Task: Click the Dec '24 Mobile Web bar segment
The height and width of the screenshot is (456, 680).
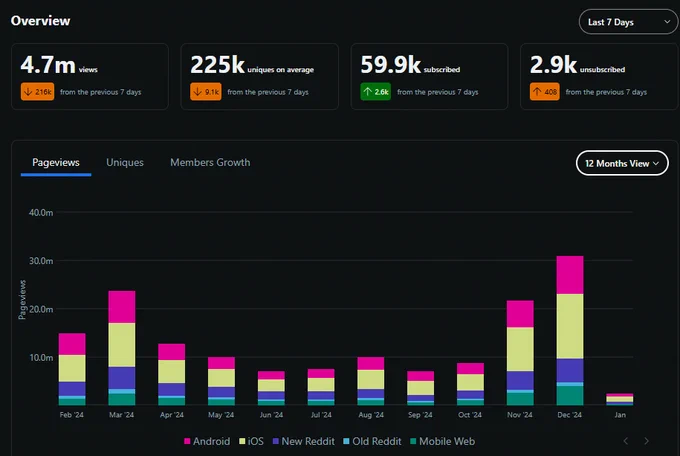Action: tap(570, 395)
